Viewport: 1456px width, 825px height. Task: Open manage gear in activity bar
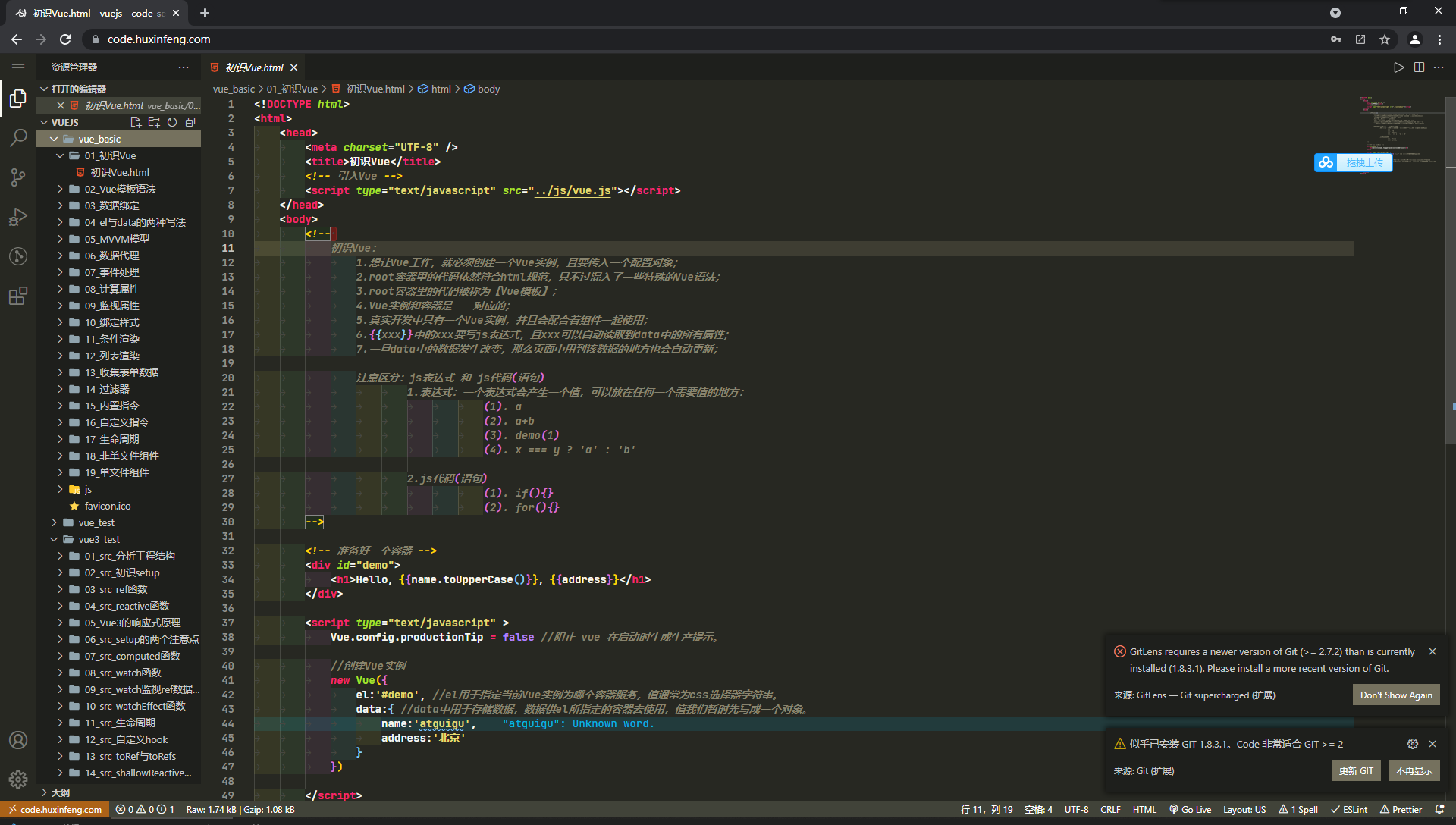tap(18, 779)
